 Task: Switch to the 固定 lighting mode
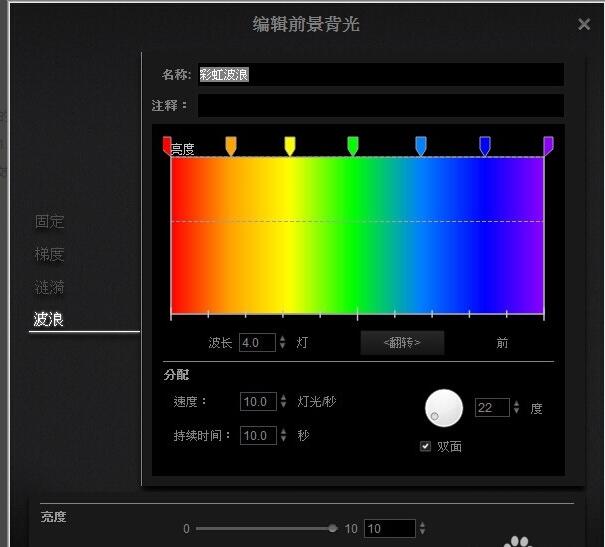[49, 221]
